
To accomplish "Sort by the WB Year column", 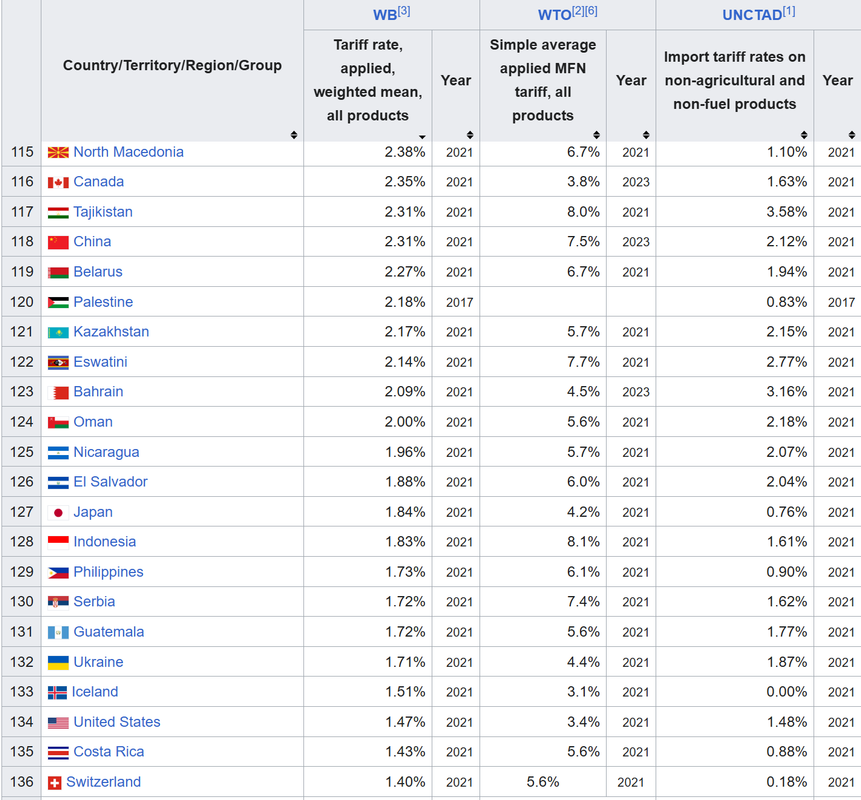I will click(x=470, y=135).
